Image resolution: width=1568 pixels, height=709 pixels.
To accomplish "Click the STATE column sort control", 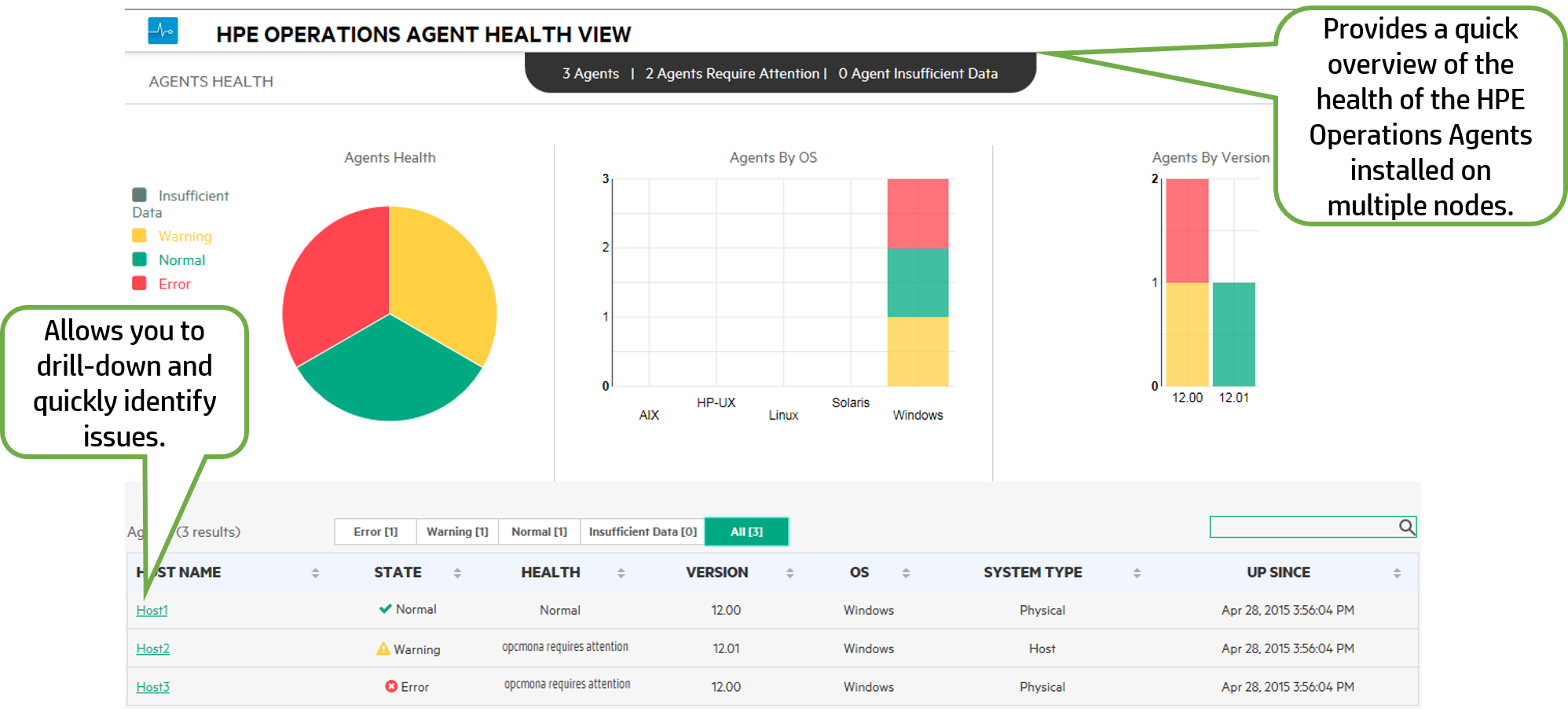I will click(x=458, y=572).
